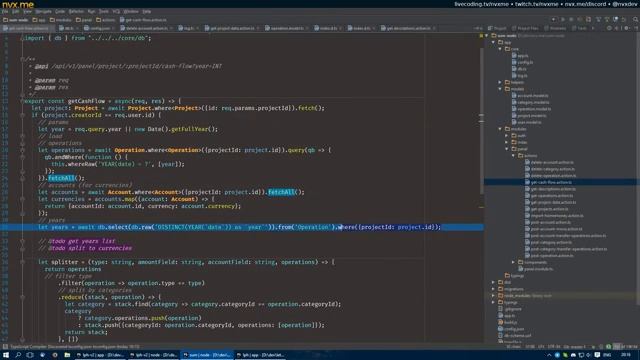The width and height of the screenshot is (640, 360).
Task: Open the Window menu
Action: click(x=131, y=11)
